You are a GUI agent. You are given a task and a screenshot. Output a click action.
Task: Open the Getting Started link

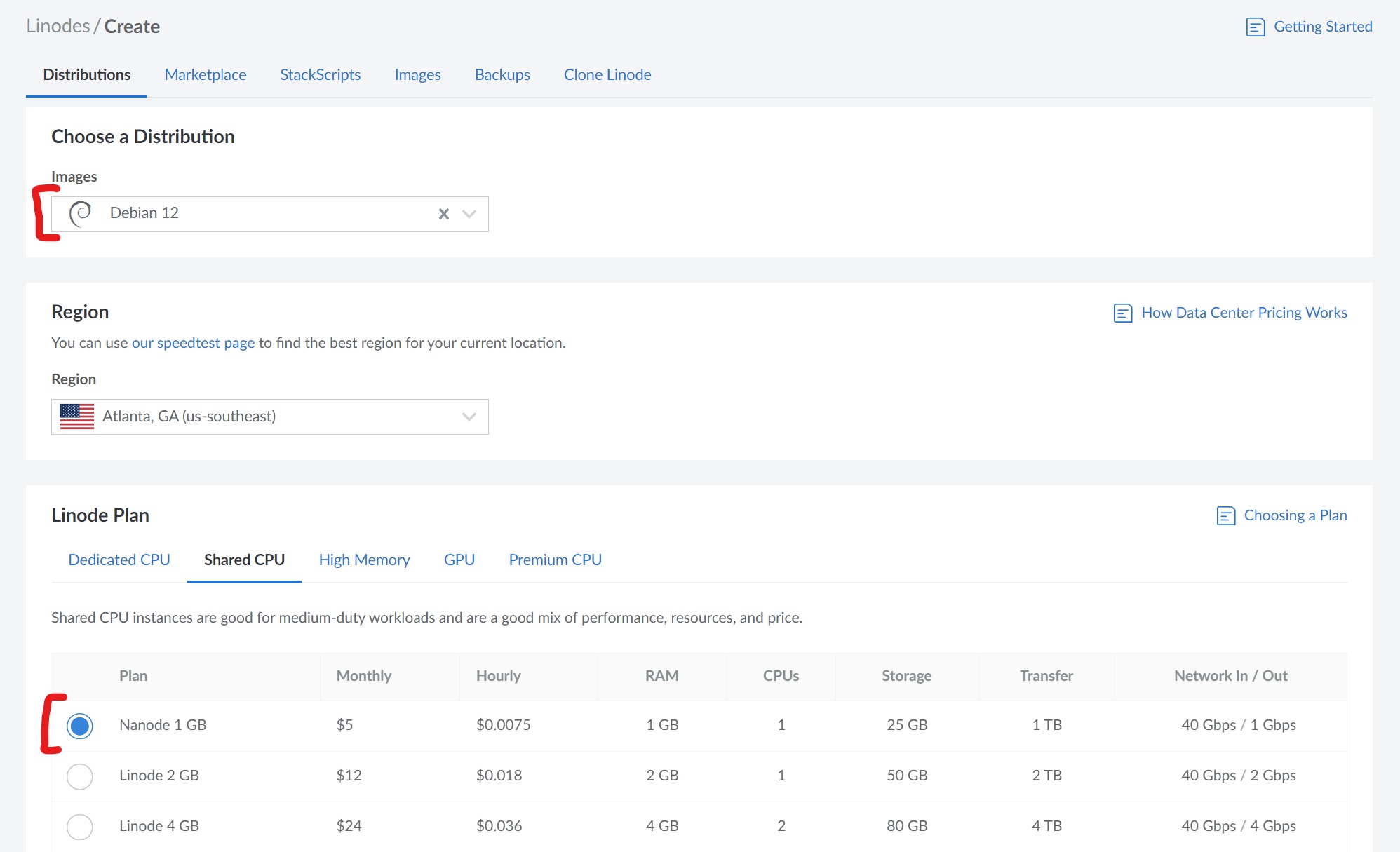[x=1323, y=27]
